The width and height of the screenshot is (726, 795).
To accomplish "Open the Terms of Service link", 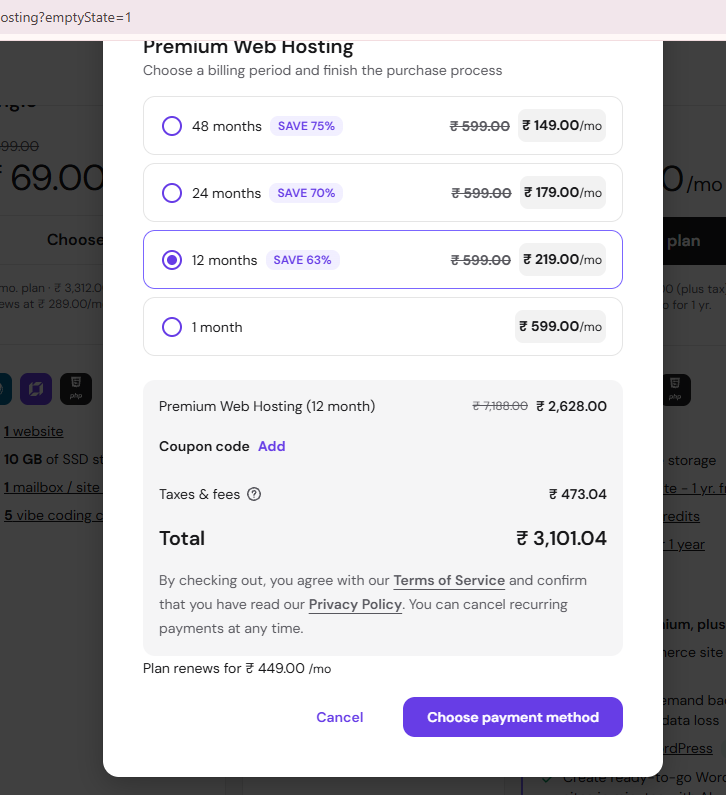I will tap(449, 580).
